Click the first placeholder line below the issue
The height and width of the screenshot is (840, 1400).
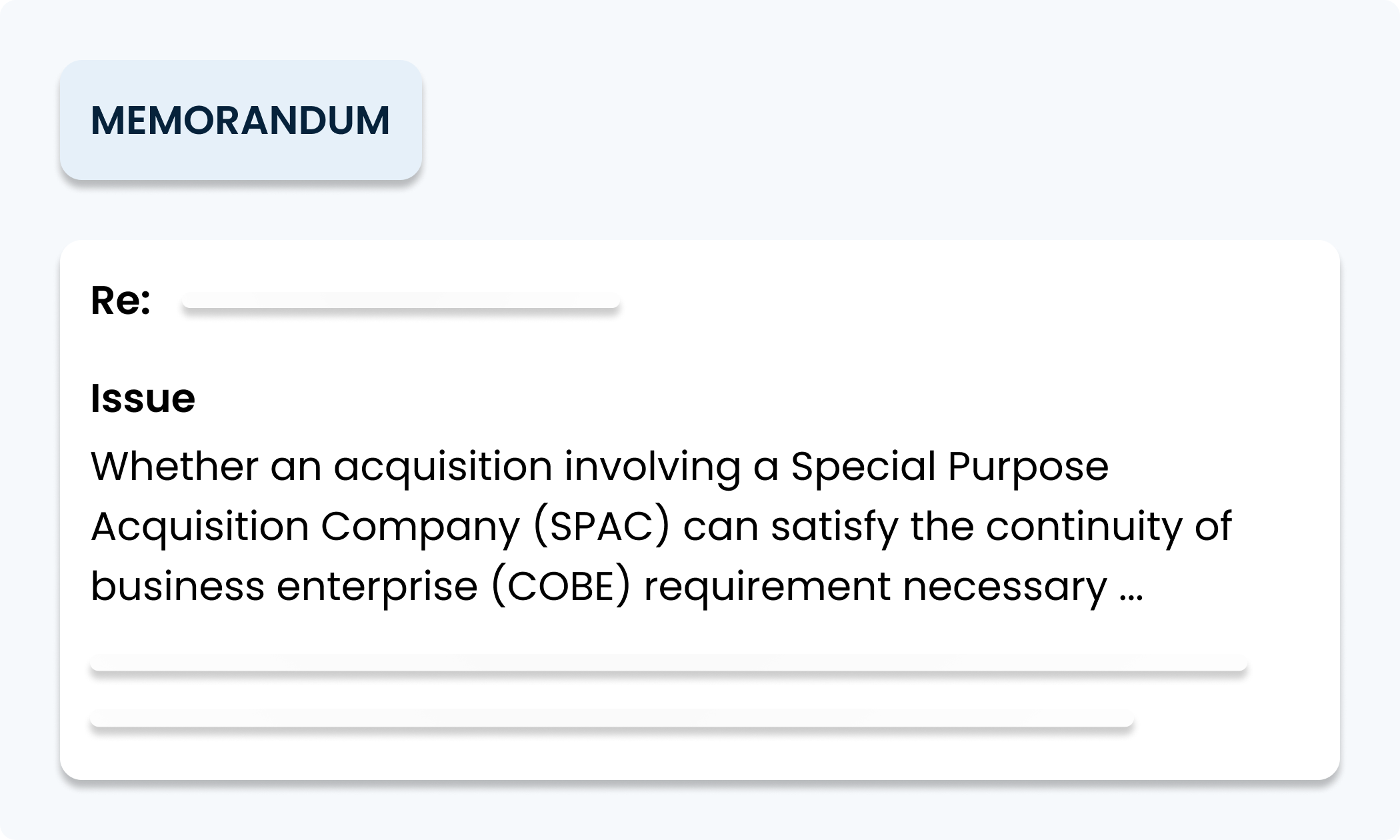click(x=668, y=663)
